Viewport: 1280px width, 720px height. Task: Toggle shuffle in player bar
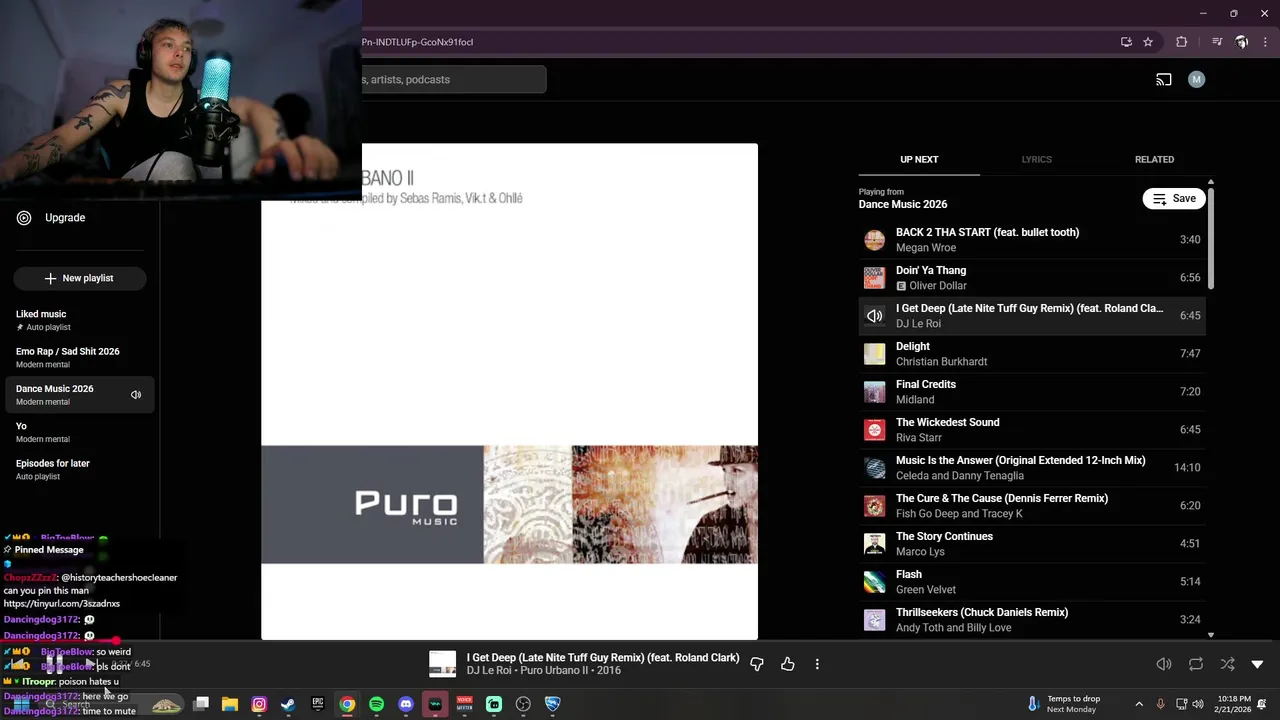(1227, 664)
